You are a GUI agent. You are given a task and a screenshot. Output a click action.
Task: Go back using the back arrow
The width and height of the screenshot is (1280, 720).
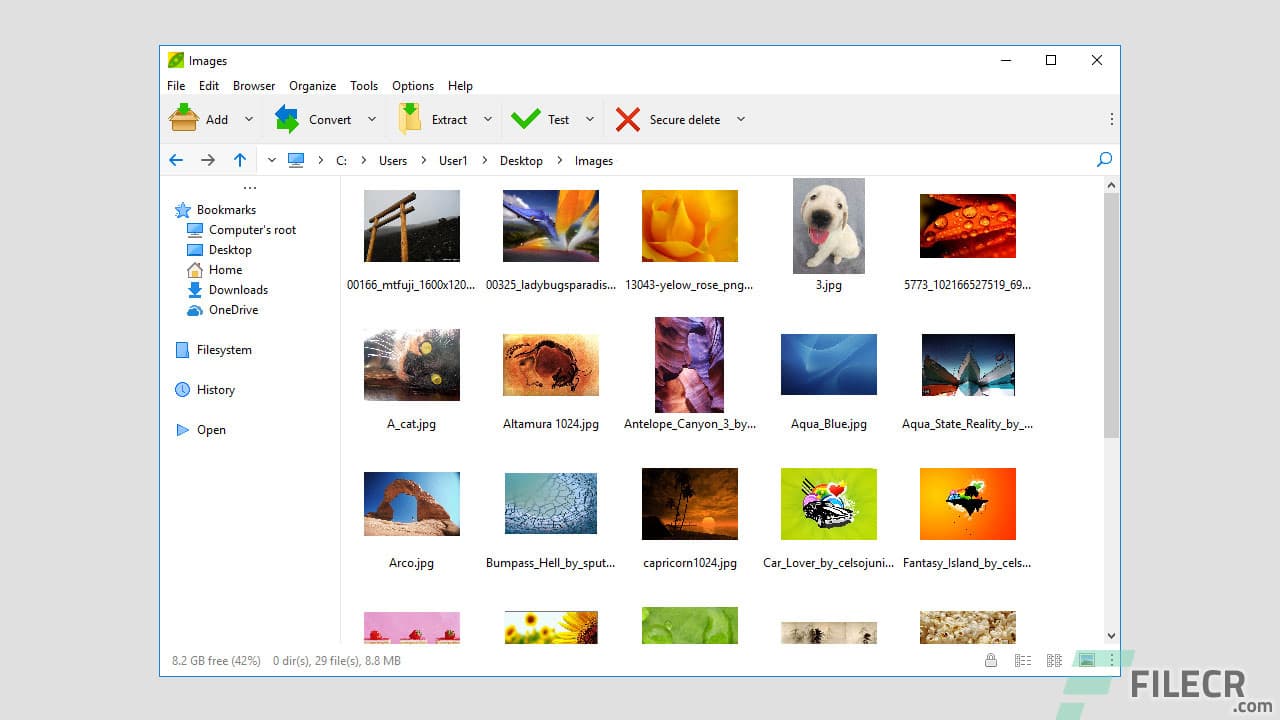coord(176,159)
